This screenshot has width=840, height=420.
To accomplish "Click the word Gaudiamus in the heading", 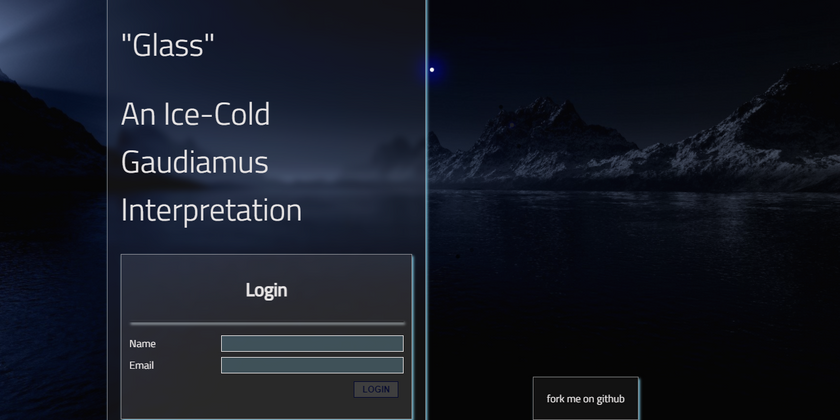I will (194, 162).
